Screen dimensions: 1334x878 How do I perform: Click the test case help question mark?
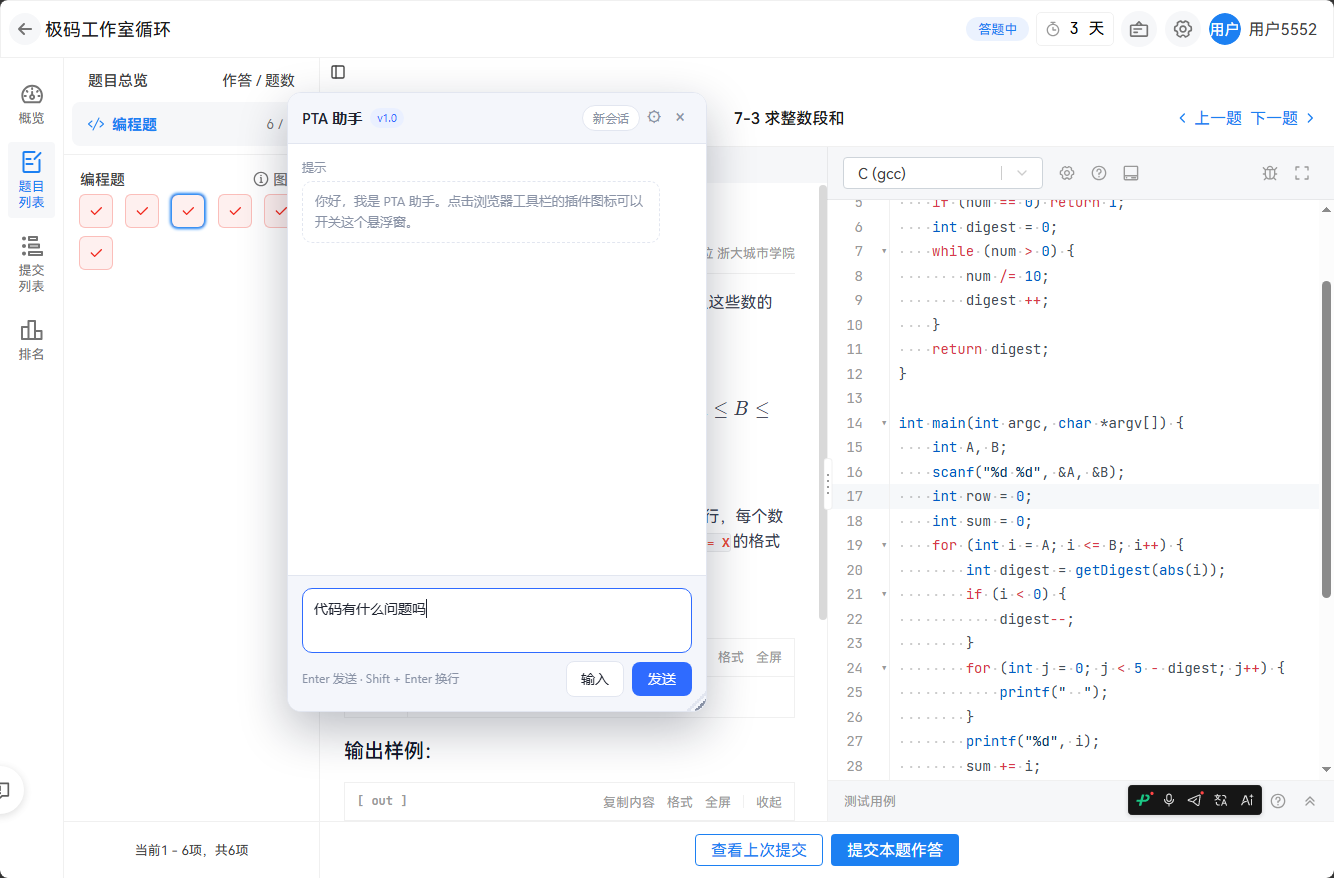coord(1278,801)
